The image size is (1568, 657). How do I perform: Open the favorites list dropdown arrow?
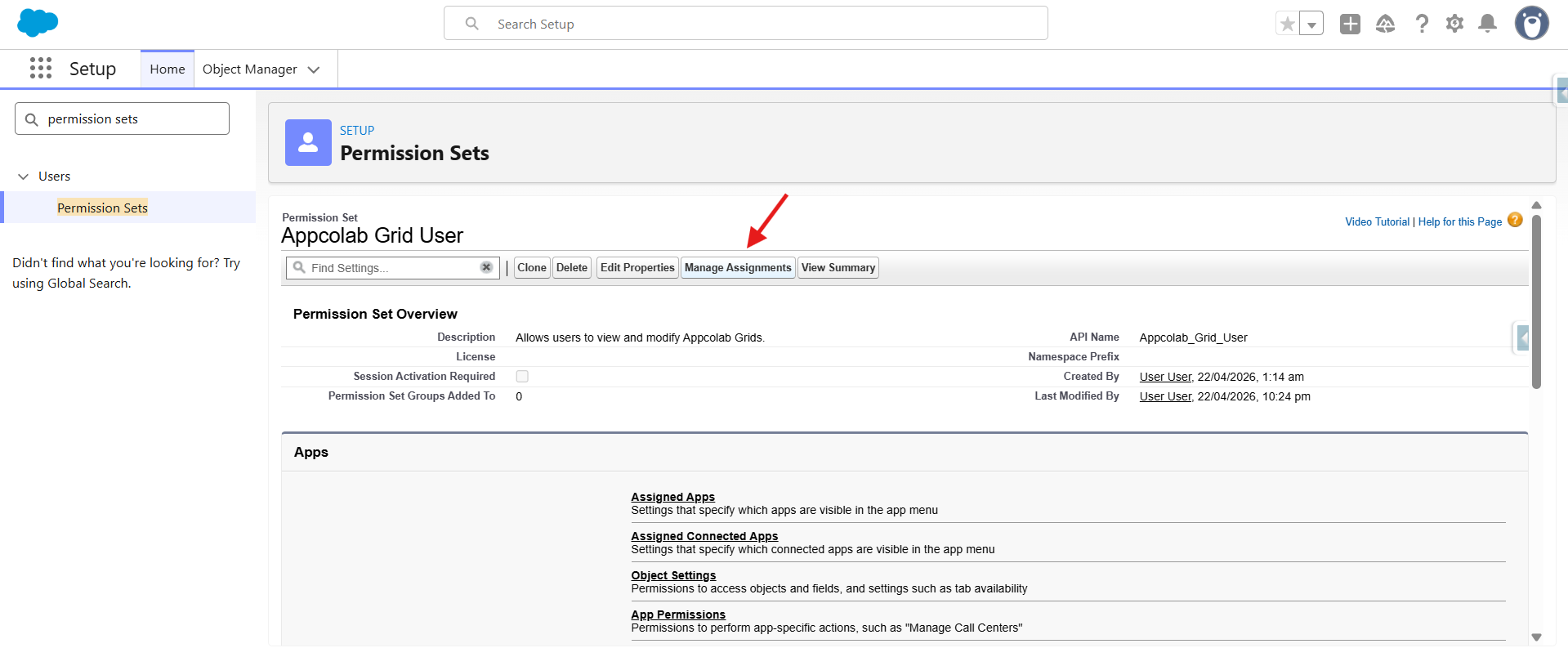pos(1311,24)
